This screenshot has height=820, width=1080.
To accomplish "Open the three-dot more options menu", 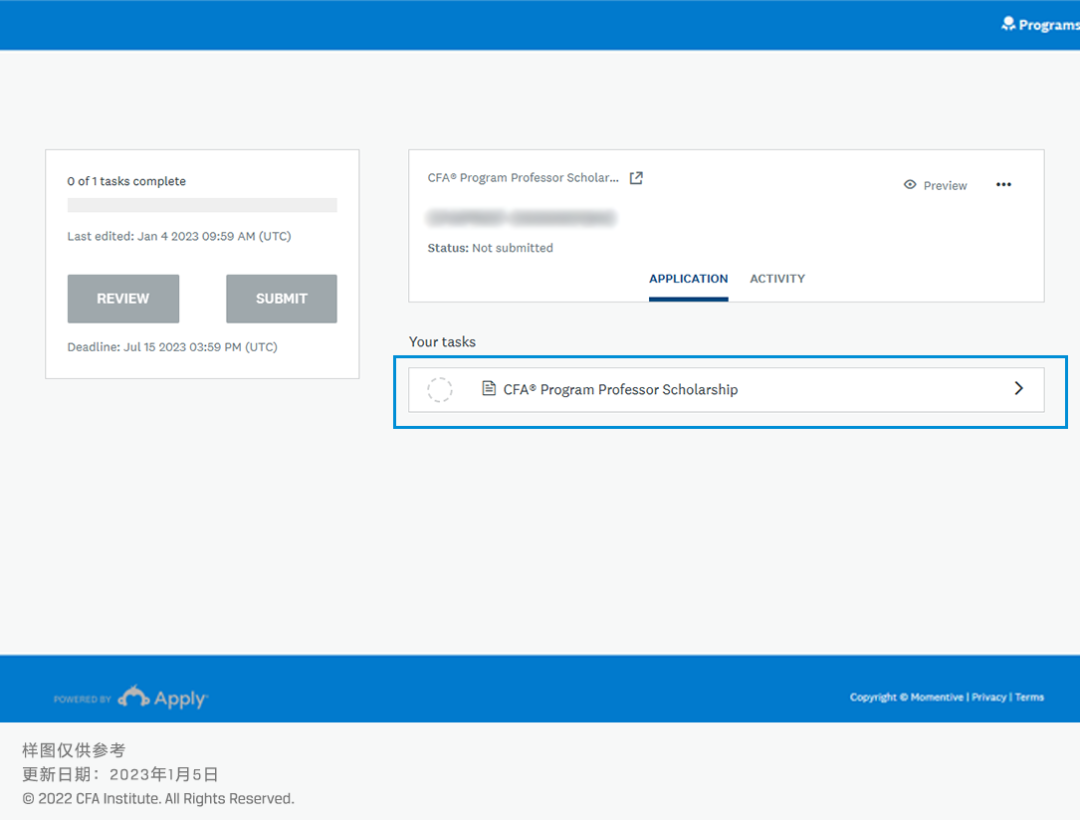I will tap(1004, 185).
